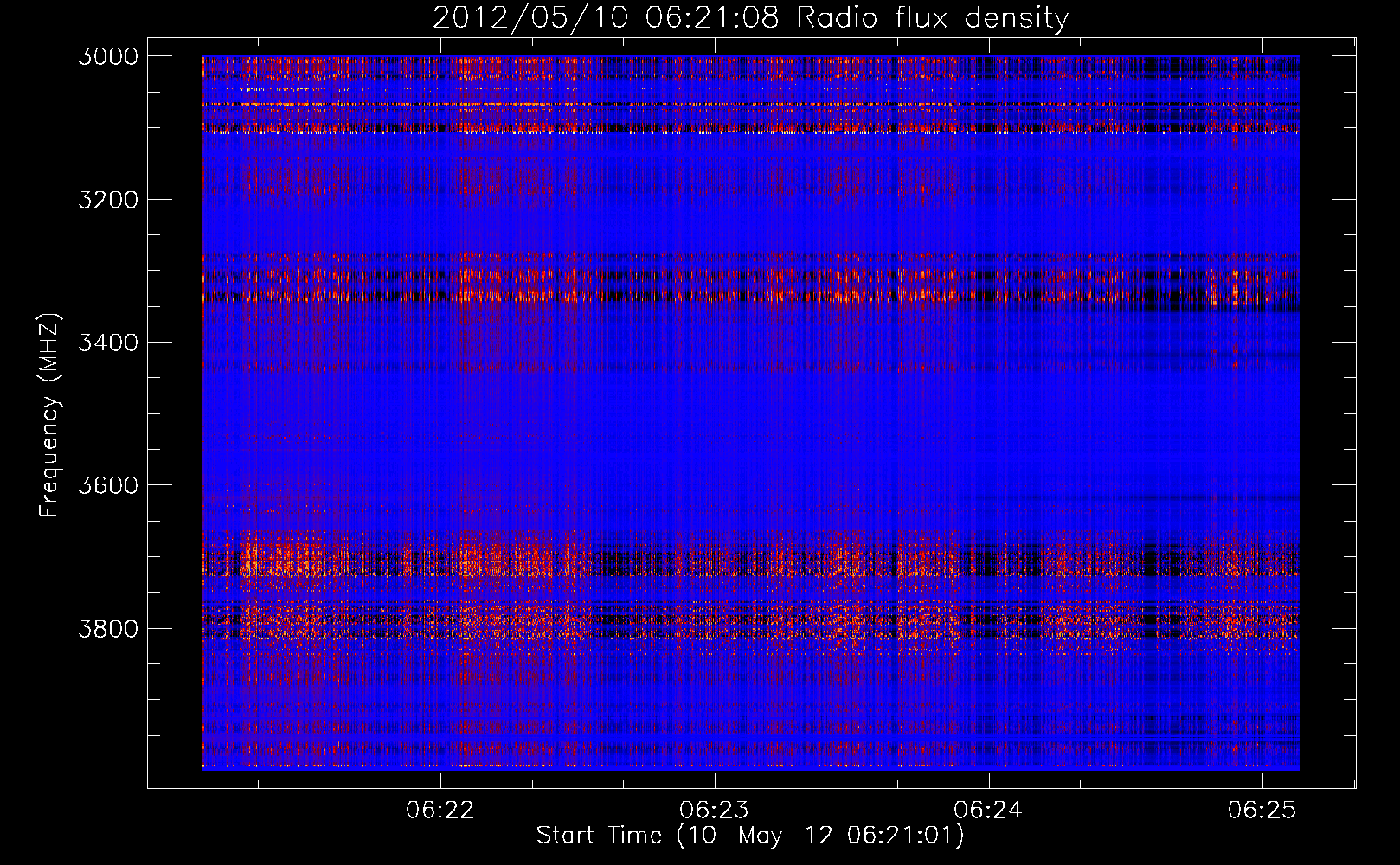Click the 'Start Time (10-May-12 06:21:01)' label
The height and width of the screenshot is (865, 1400).
[750, 836]
